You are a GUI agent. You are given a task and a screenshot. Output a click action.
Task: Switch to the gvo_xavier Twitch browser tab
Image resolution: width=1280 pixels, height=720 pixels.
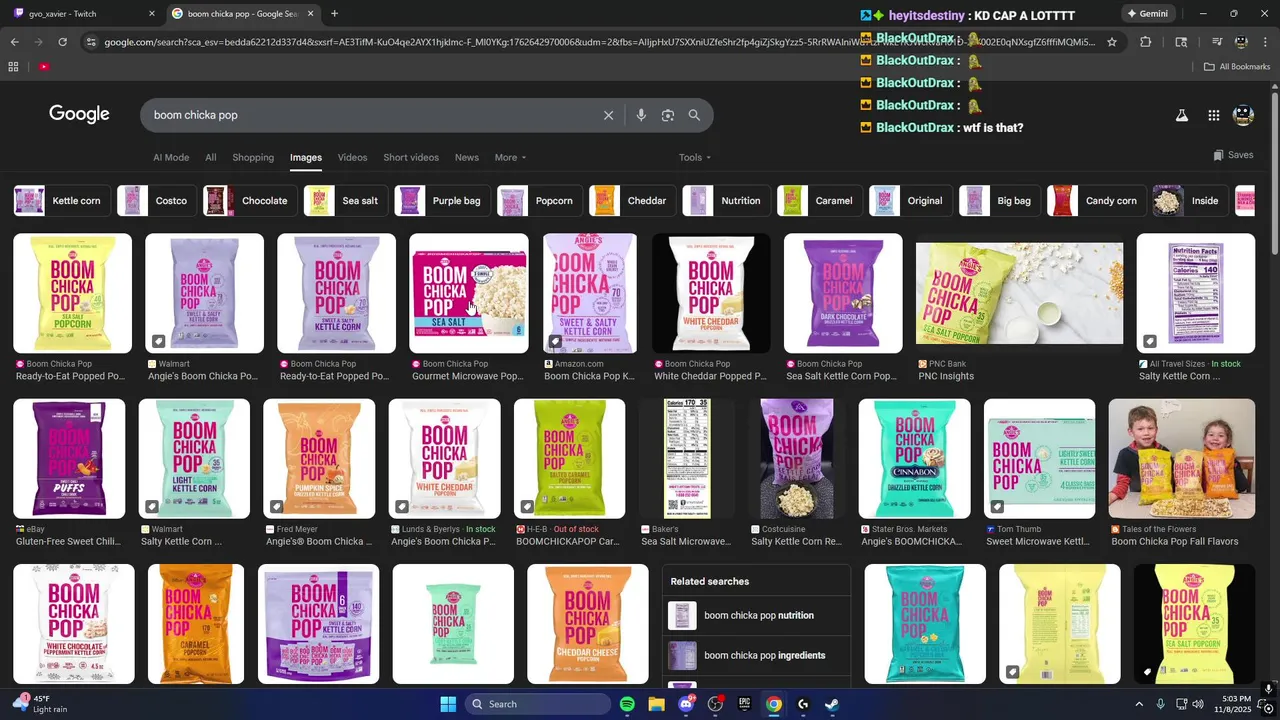(82, 14)
